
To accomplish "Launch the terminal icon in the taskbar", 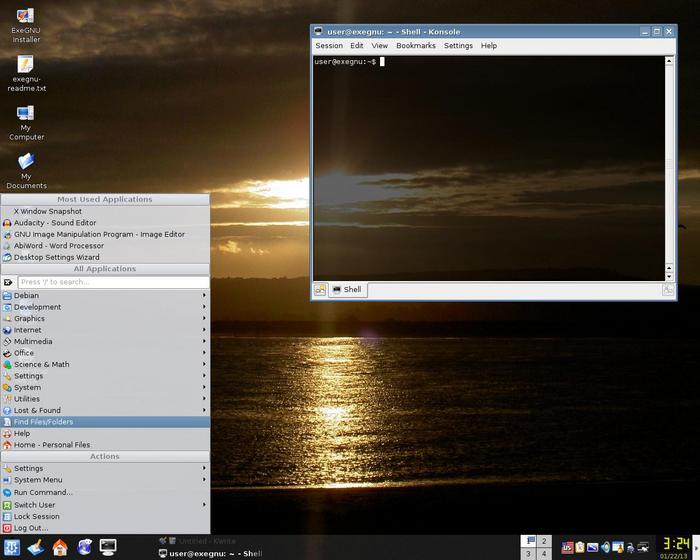I will tap(108, 547).
